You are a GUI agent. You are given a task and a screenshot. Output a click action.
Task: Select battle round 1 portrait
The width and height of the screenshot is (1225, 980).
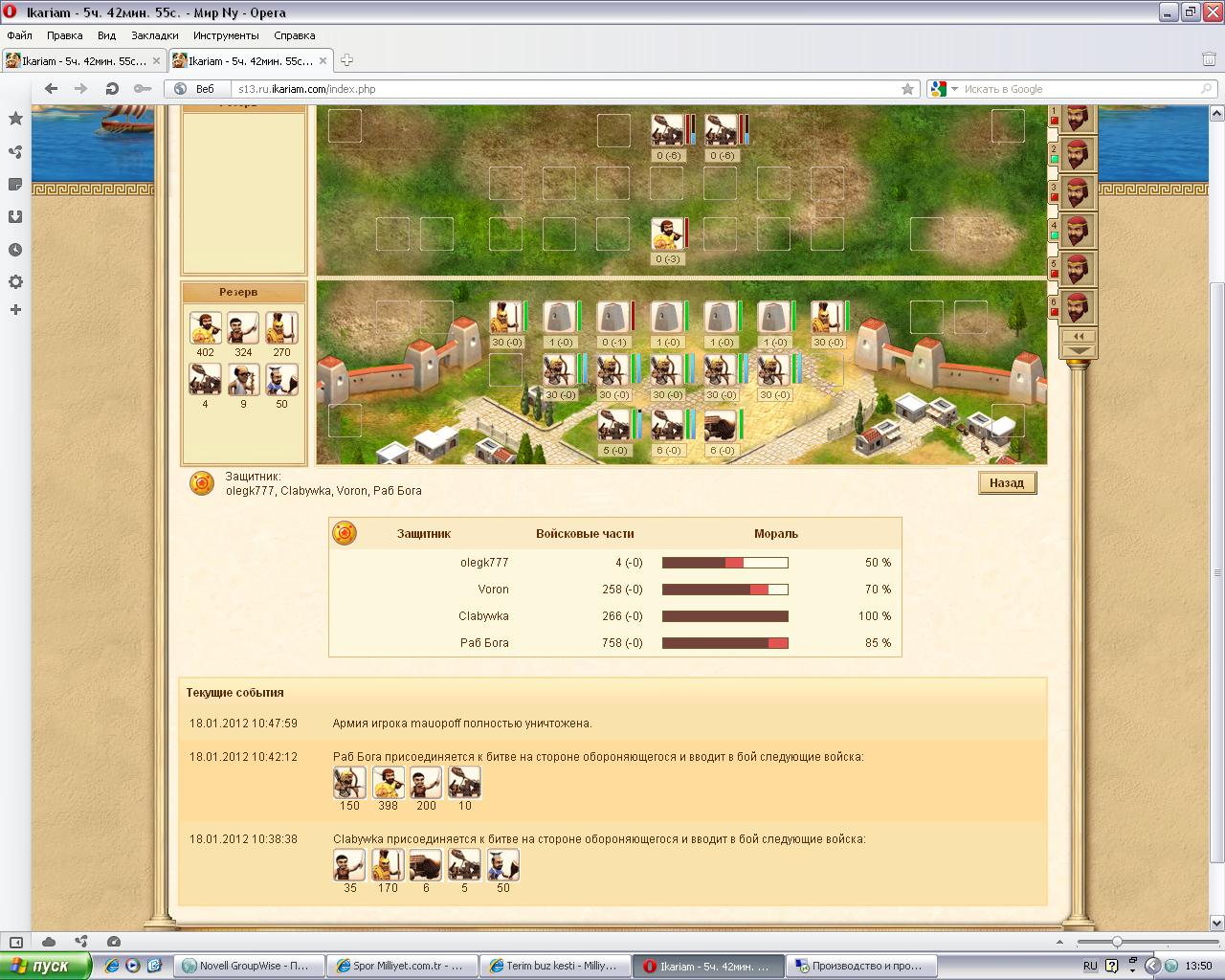(x=1077, y=119)
